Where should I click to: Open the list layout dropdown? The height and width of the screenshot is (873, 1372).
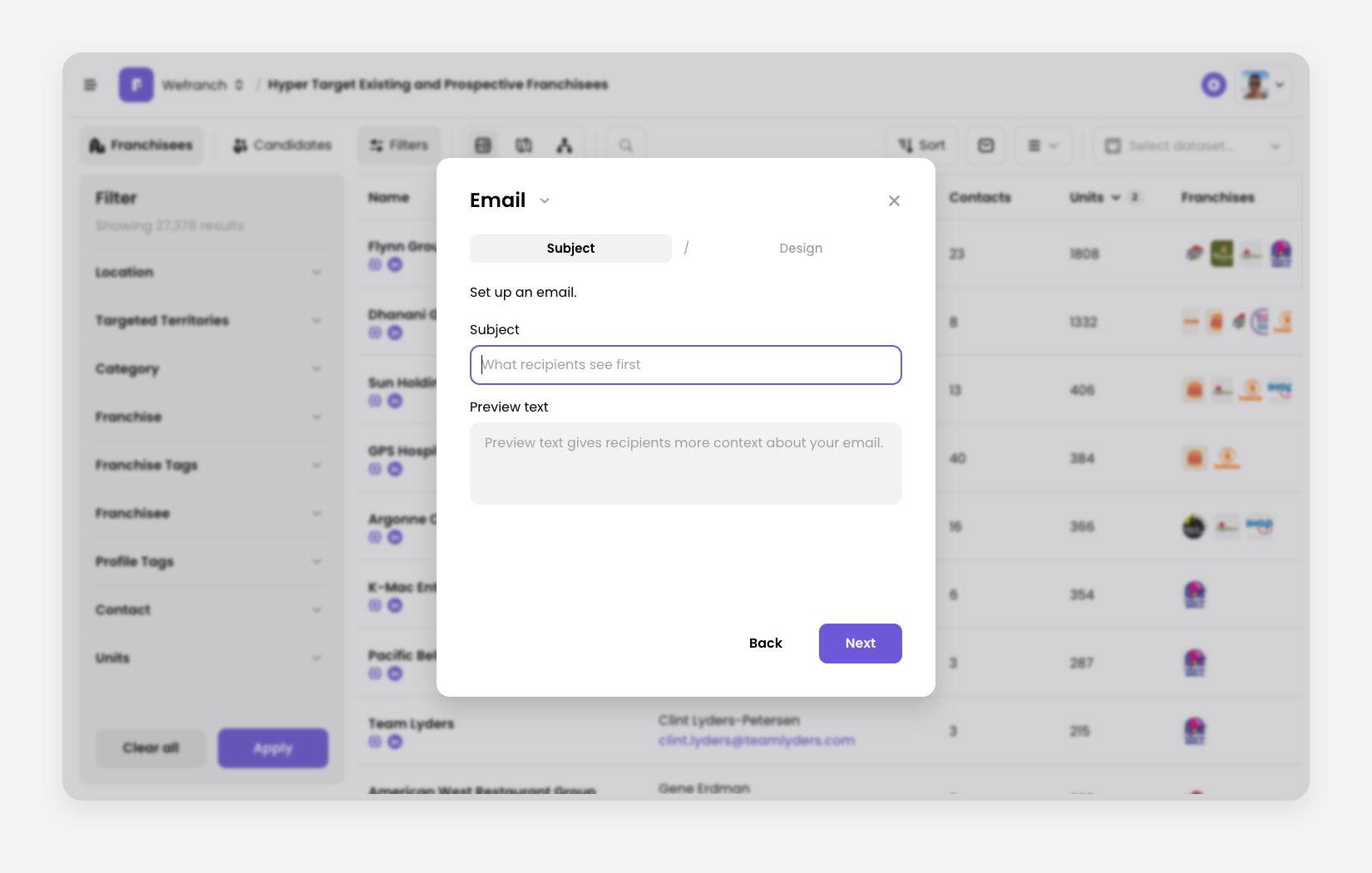pos(1043,145)
